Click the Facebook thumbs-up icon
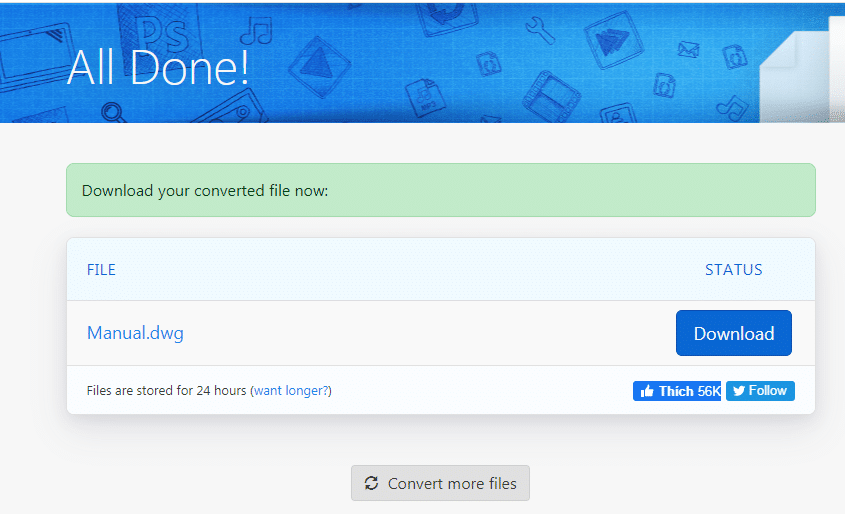The width and height of the screenshot is (845, 514). [x=646, y=391]
